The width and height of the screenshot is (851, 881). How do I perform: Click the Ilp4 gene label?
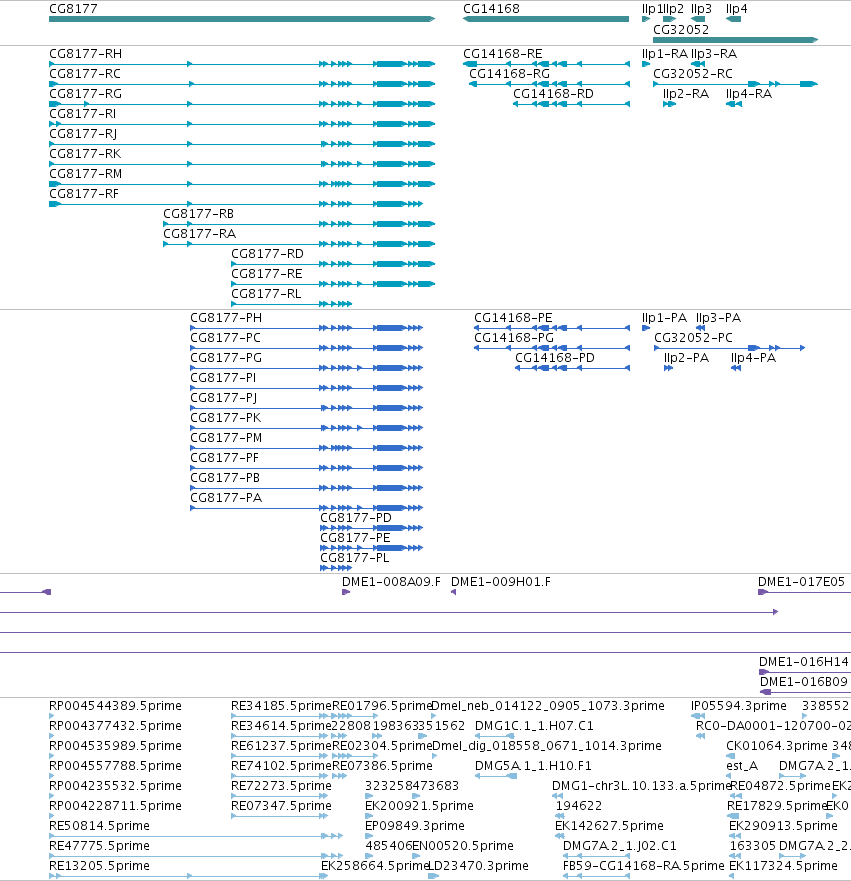pos(736,8)
